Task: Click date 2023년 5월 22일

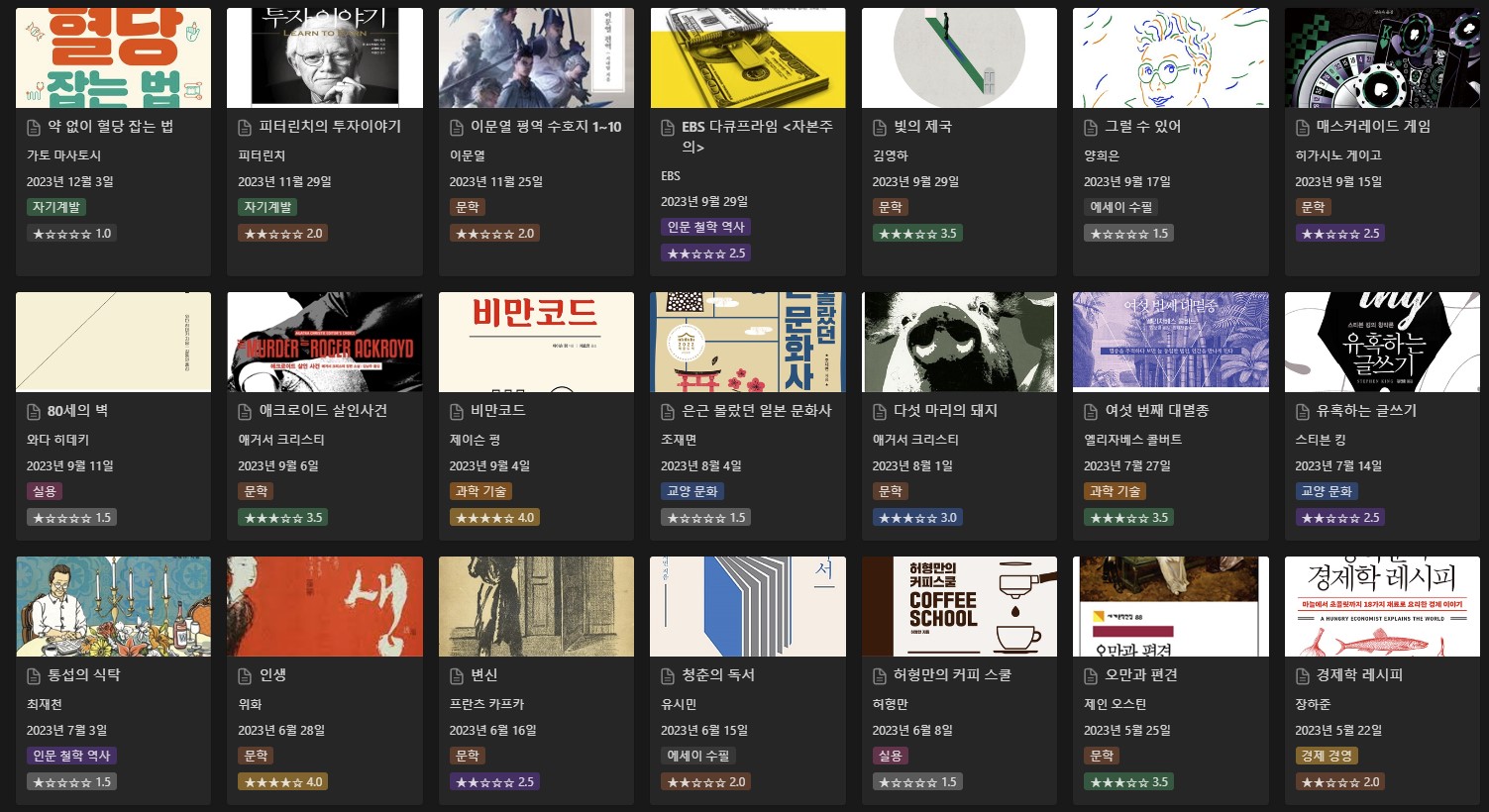Action: coord(1338,731)
